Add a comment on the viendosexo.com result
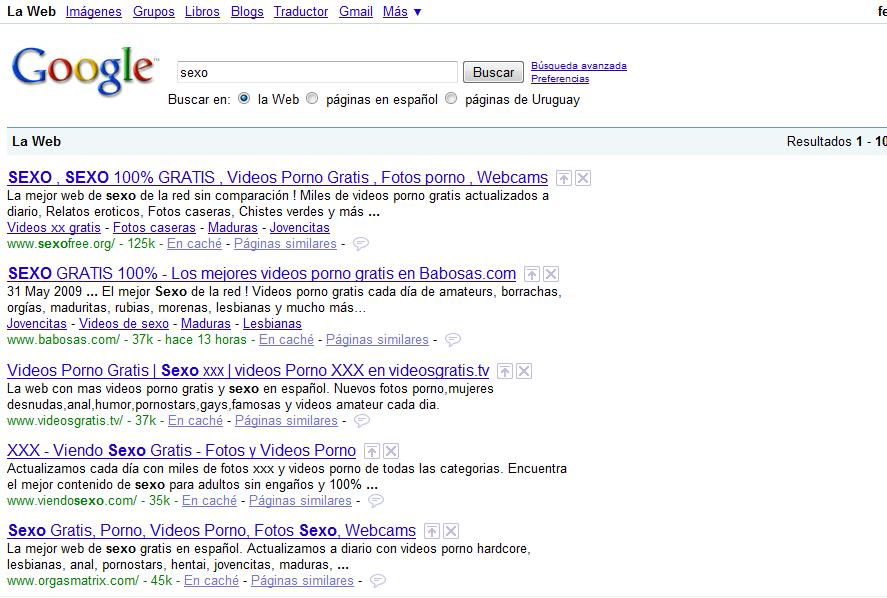The image size is (887, 598). [376, 501]
